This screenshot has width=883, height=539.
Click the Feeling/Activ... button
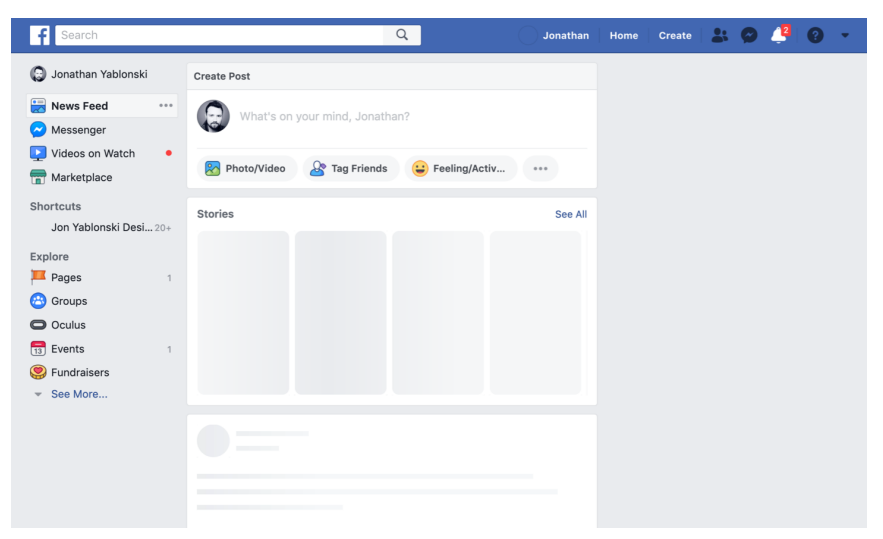point(460,168)
